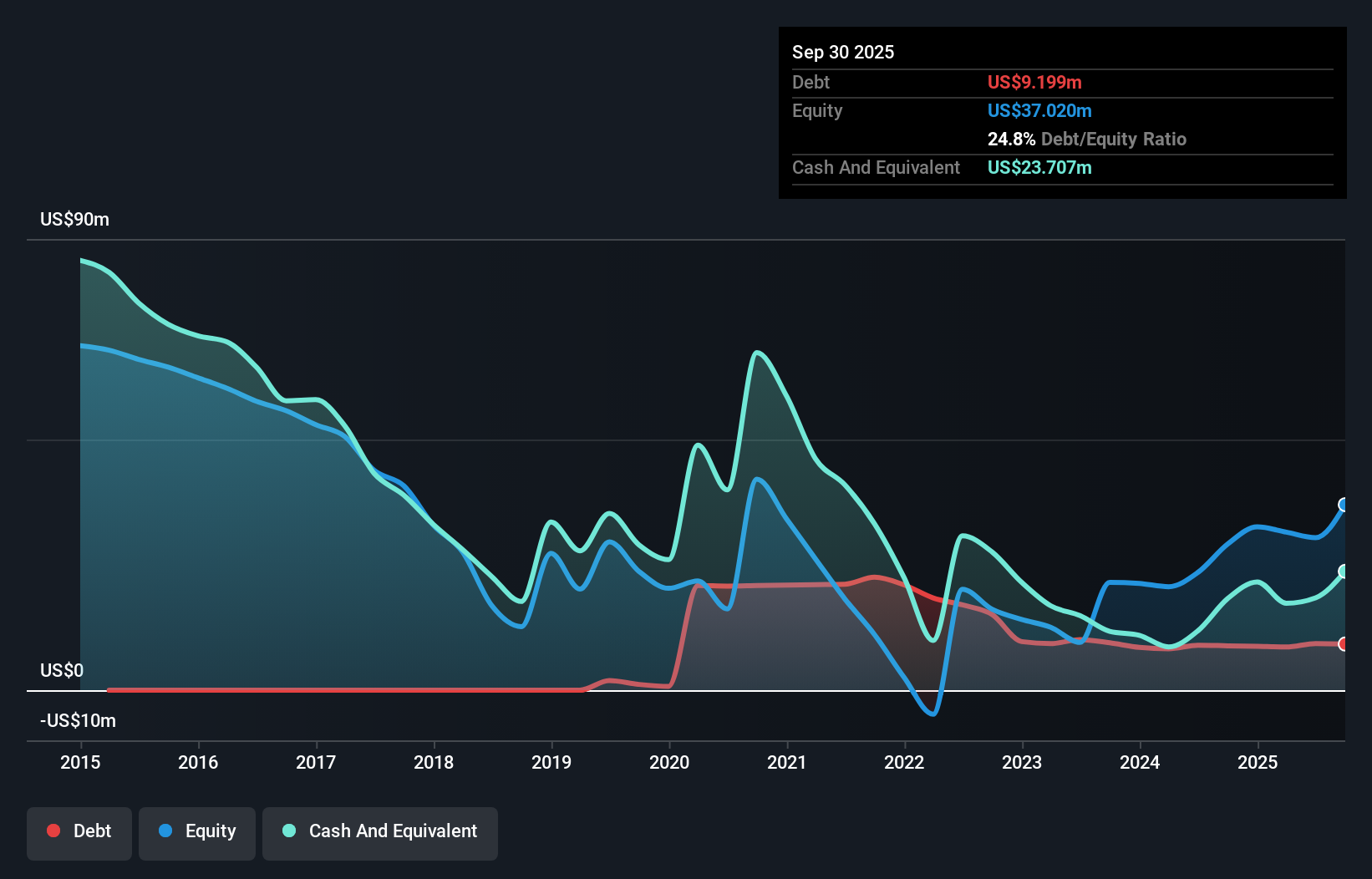Expand details for the Debt/Equity Ratio row
Screen dimensions: 1372x879
[1087, 139]
